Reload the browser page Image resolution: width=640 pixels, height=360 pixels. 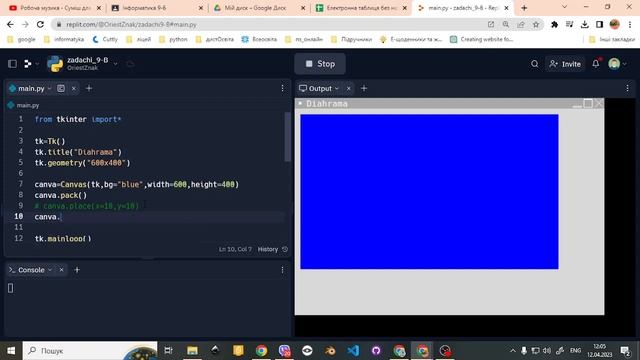[40, 24]
